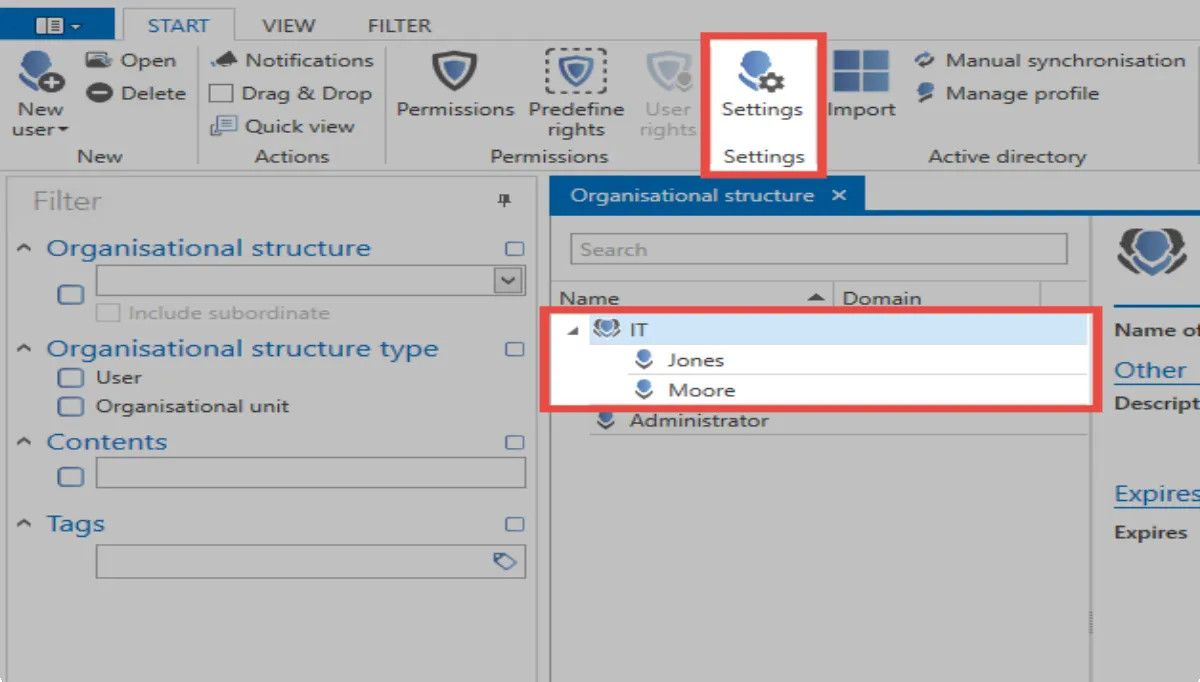Image resolution: width=1200 pixels, height=682 pixels.
Task: Switch to the FILTER ribbon tab
Action: tap(399, 25)
